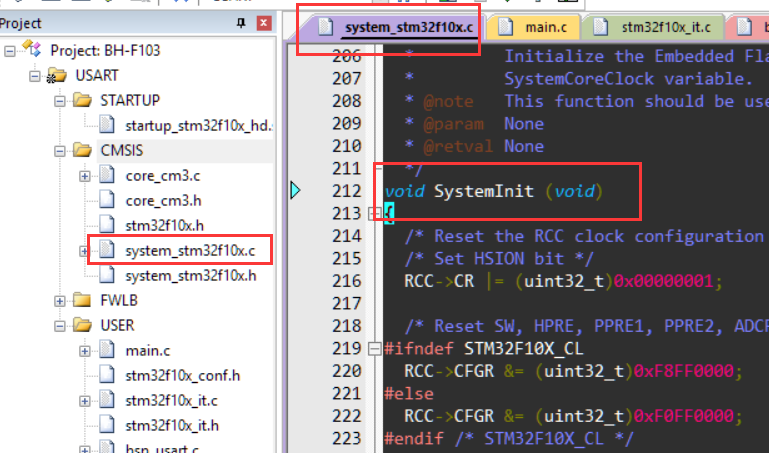This screenshot has height=453, width=769.
Task: Collapse the STARTUP group in project tree
Action: click(x=61, y=101)
